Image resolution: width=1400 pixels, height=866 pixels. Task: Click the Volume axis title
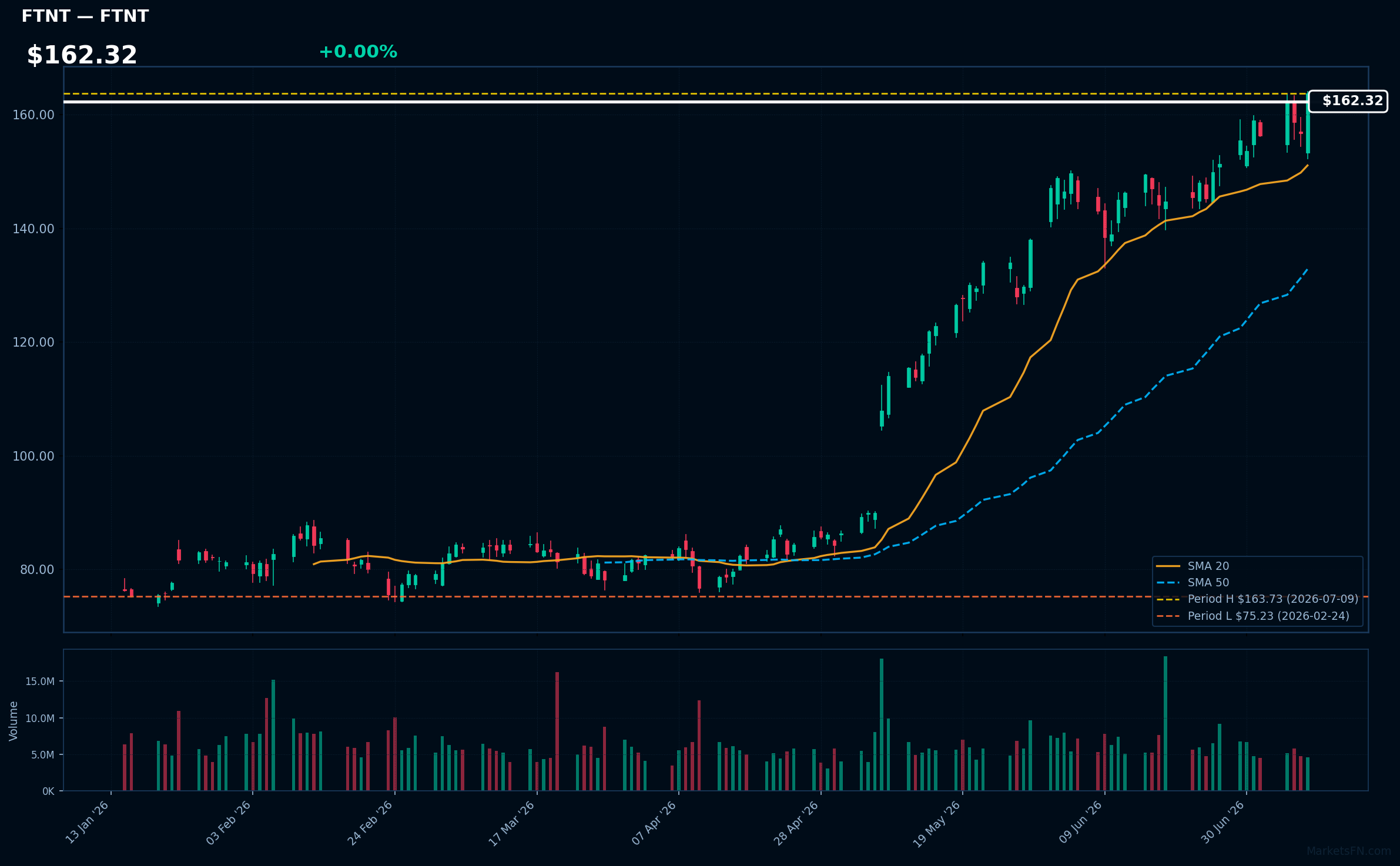(14, 721)
